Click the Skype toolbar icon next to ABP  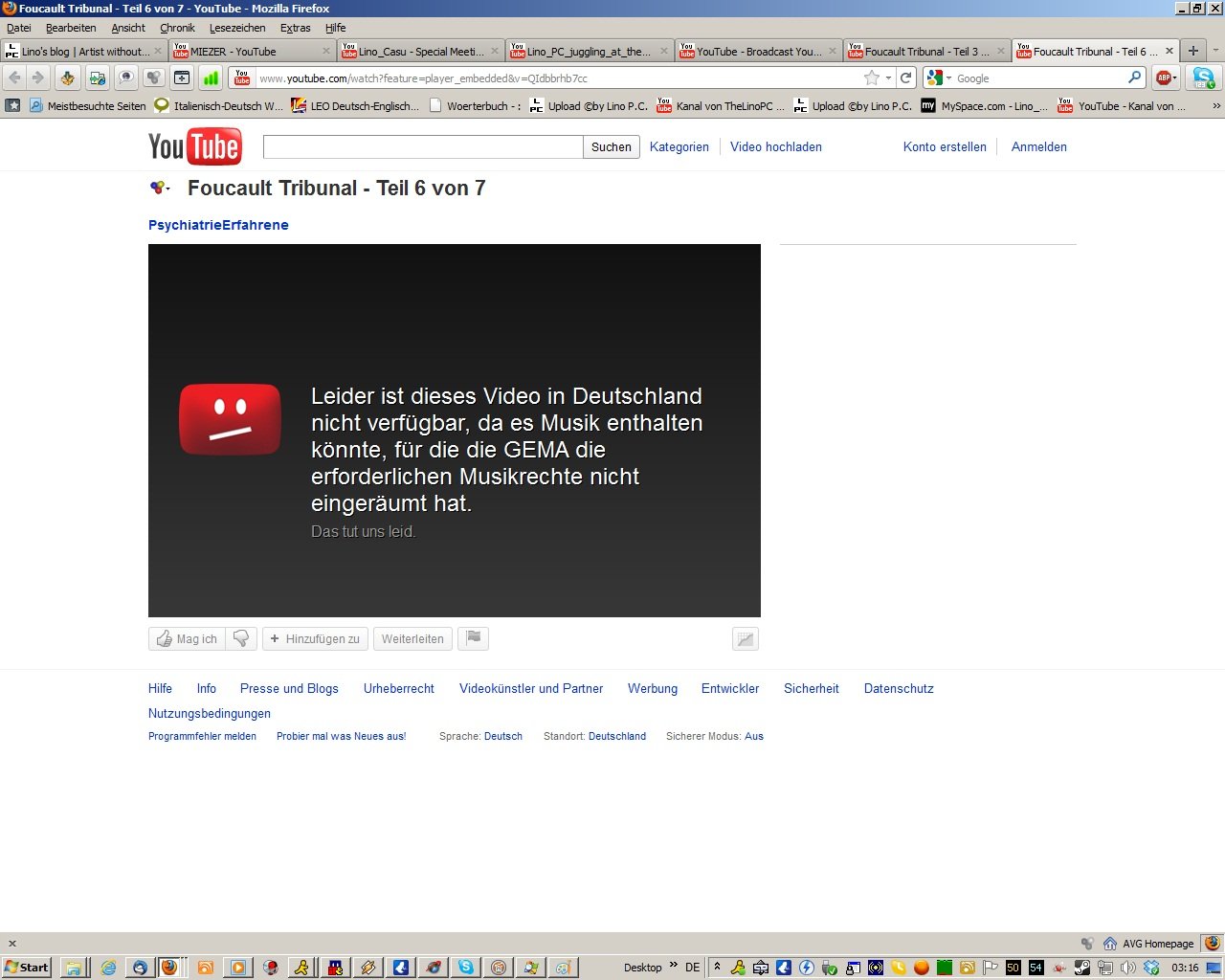(x=1203, y=78)
